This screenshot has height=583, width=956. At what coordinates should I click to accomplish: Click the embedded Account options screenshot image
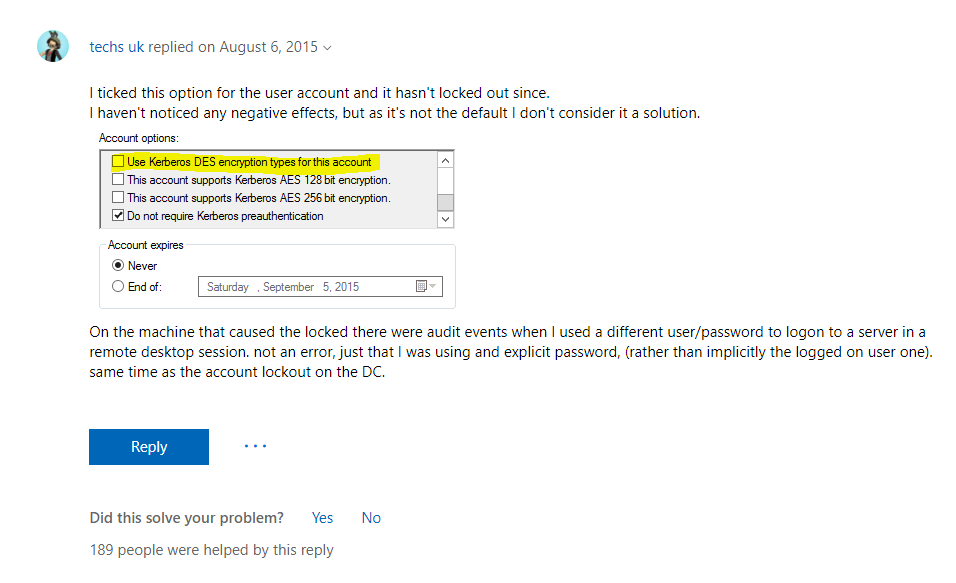click(277, 220)
